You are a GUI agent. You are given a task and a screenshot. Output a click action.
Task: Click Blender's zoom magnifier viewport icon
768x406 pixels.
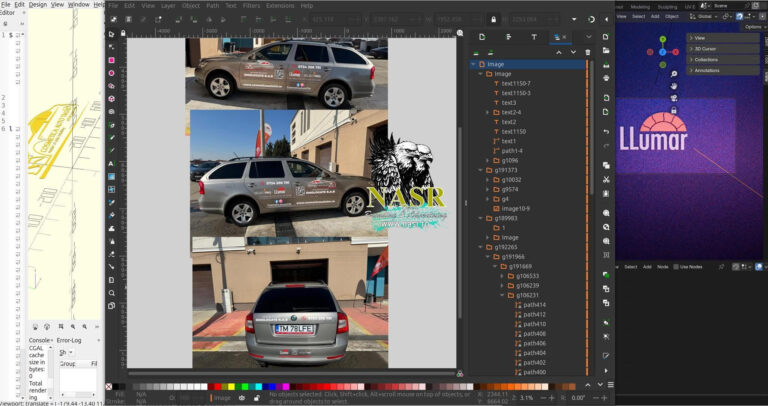click(674, 73)
